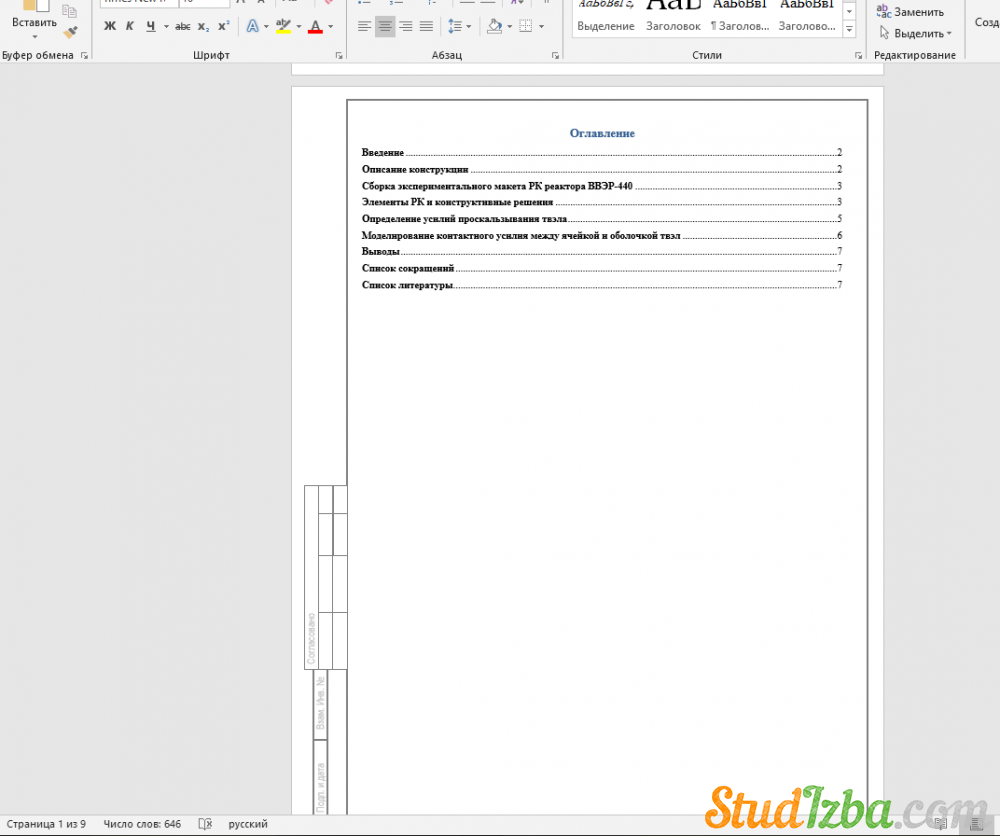Viewport: 1000px width, 836px height.
Task: Open underline style dropdown arrow
Action: [166, 27]
